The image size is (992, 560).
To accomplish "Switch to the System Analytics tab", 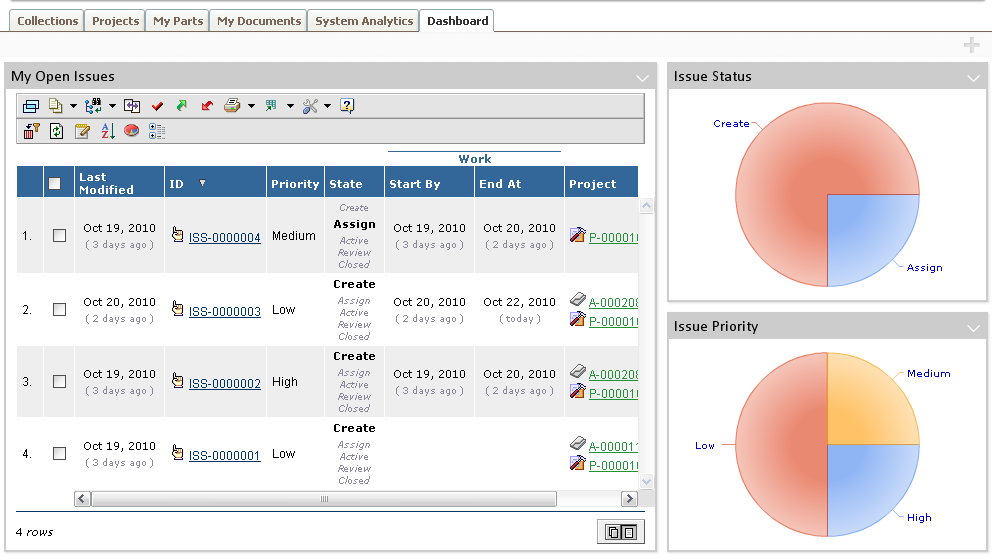I will coord(363,21).
